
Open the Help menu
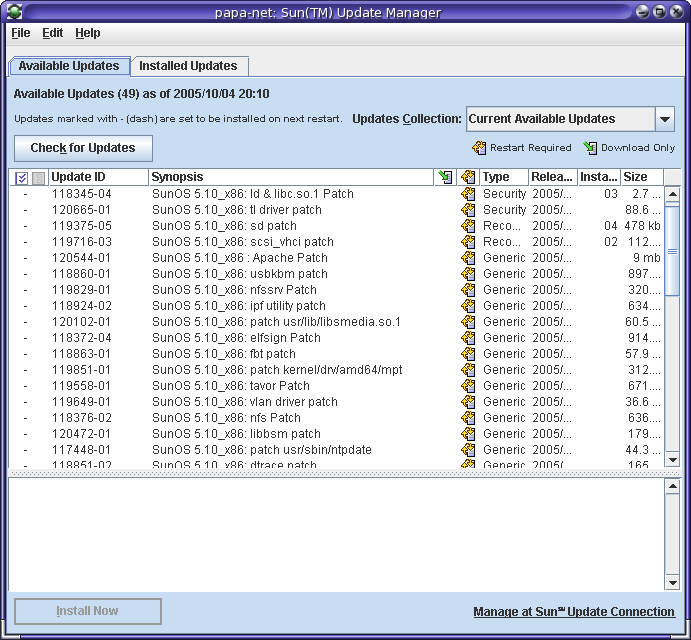[87, 33]
